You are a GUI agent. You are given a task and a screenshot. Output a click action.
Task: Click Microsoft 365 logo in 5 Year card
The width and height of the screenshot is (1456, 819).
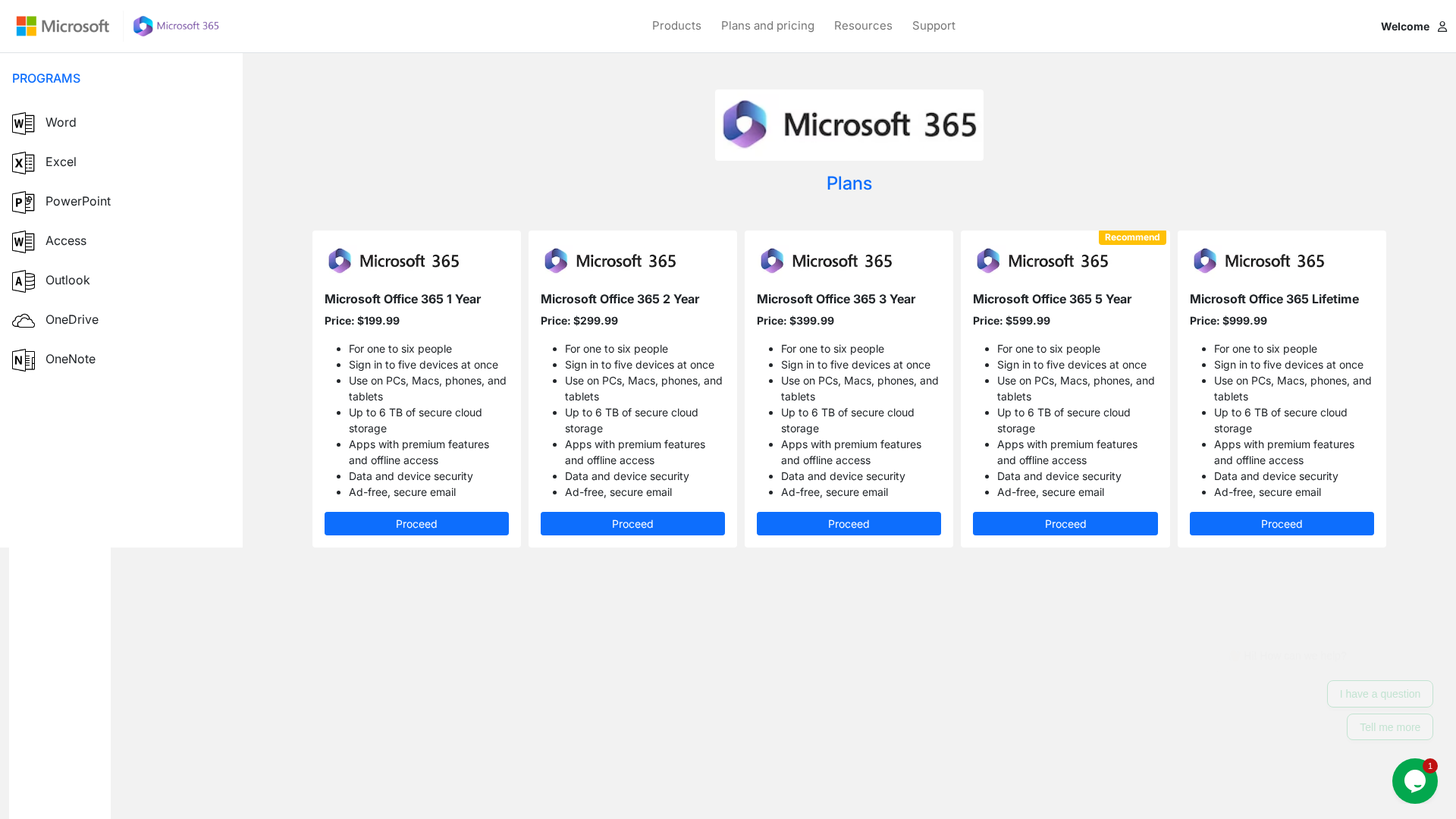pyautogui.click(x=1042, y=261)
